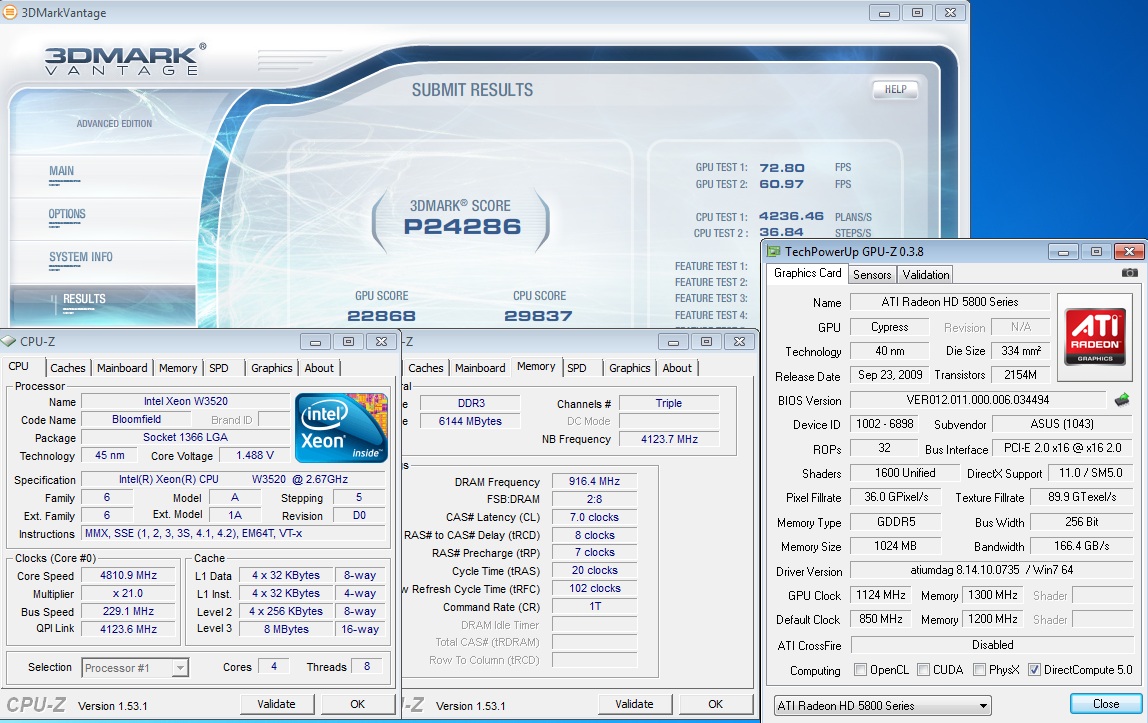Open OPTIONS in 3DMark Vantage sidebar
The image size is (1148, 723).
(67, 214)
